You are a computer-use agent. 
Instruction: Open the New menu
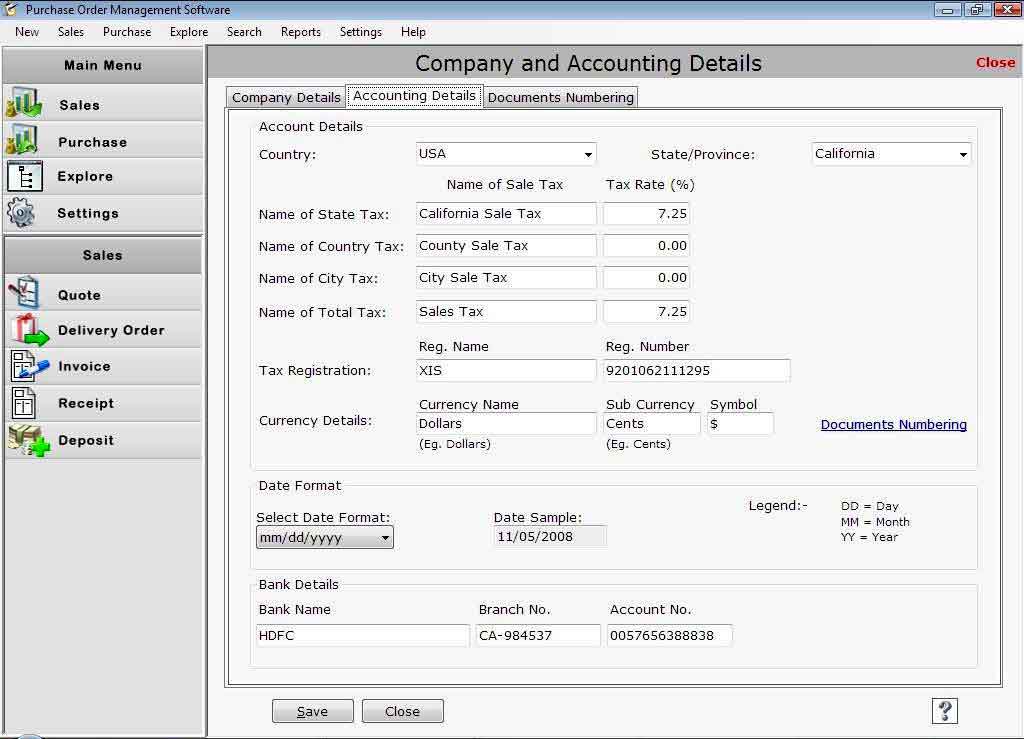pyautogui.click(x=27, y=31)
